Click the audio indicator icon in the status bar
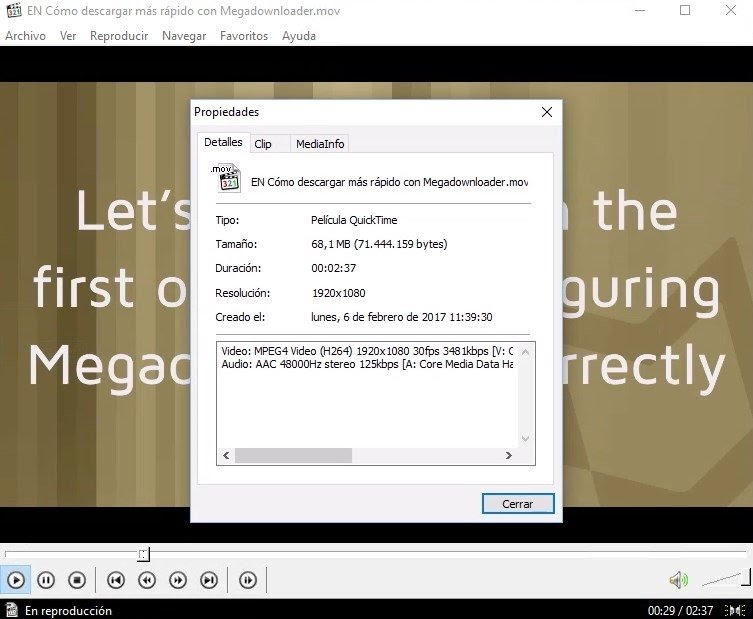 click(735, 610)
